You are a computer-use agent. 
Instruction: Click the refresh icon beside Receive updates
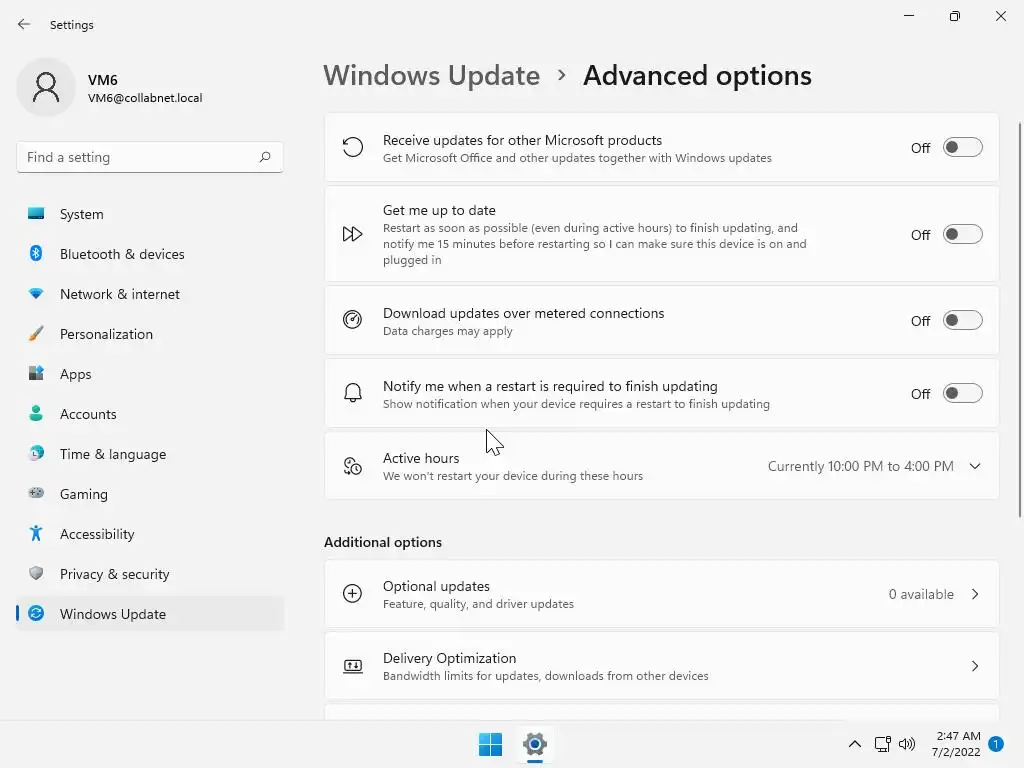pyautogui.click(x=353, y=148)
